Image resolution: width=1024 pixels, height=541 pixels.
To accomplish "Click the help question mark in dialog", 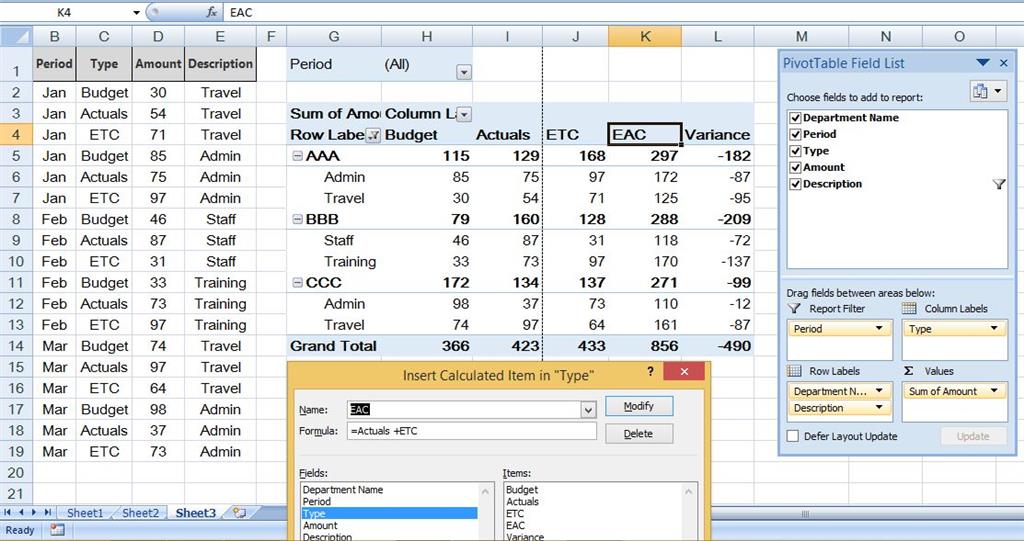I will pyautogui.click(x=650, y=372).
